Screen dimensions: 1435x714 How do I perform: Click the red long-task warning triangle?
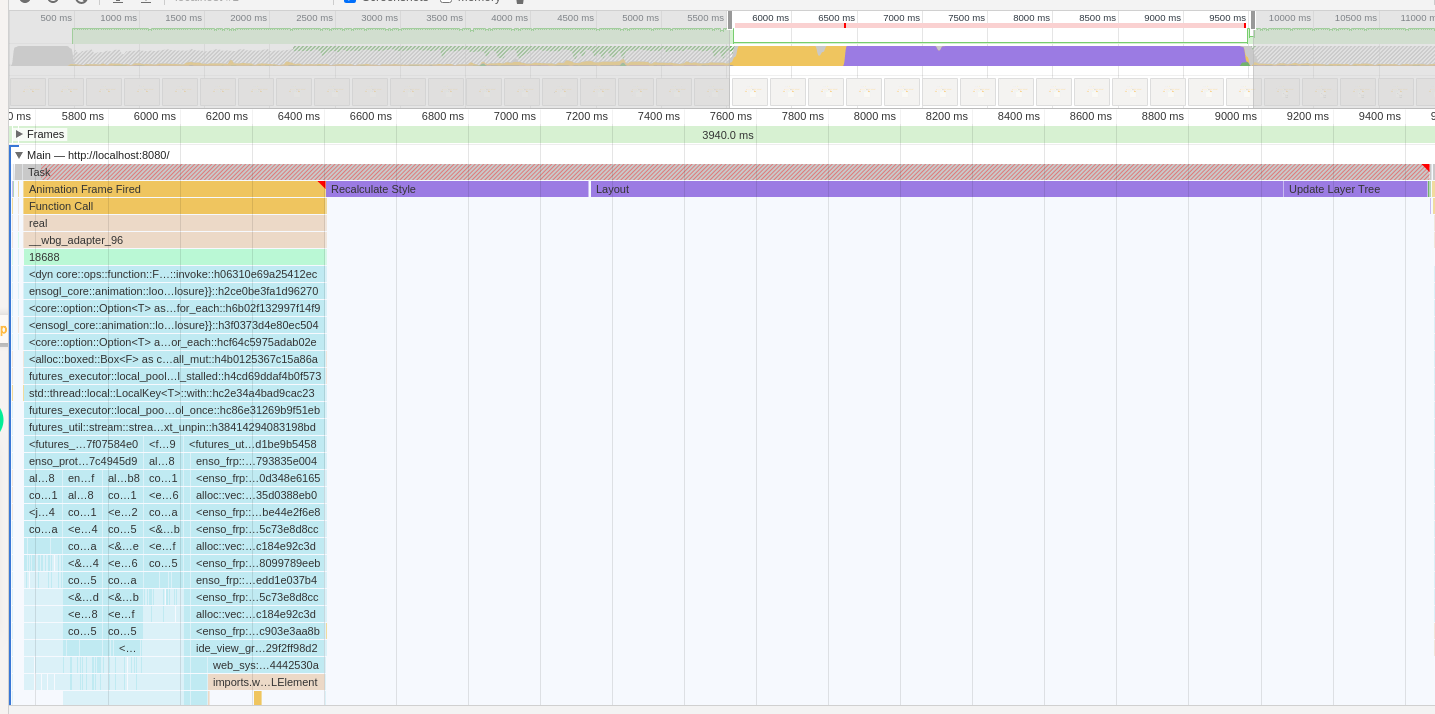coord(1426,168)
